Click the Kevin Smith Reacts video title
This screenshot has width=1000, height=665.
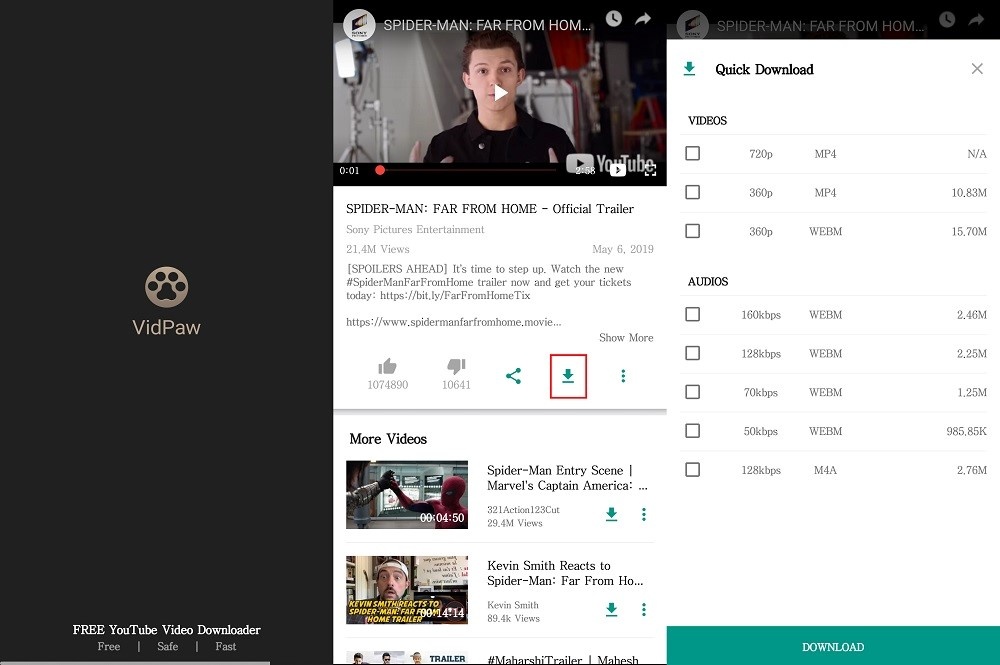click(x=565, y=573)
